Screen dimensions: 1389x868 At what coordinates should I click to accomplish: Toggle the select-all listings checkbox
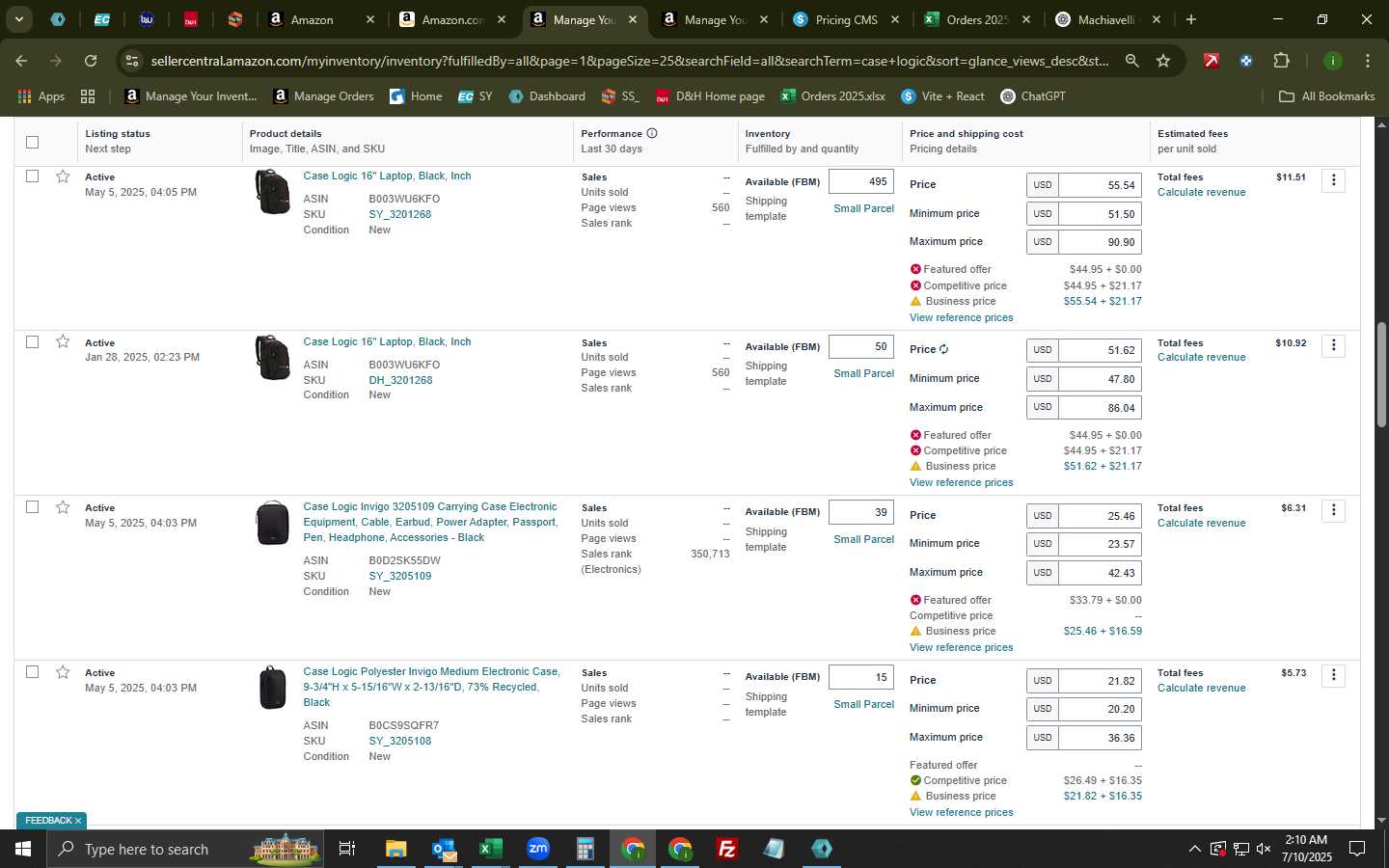[32, 142]
